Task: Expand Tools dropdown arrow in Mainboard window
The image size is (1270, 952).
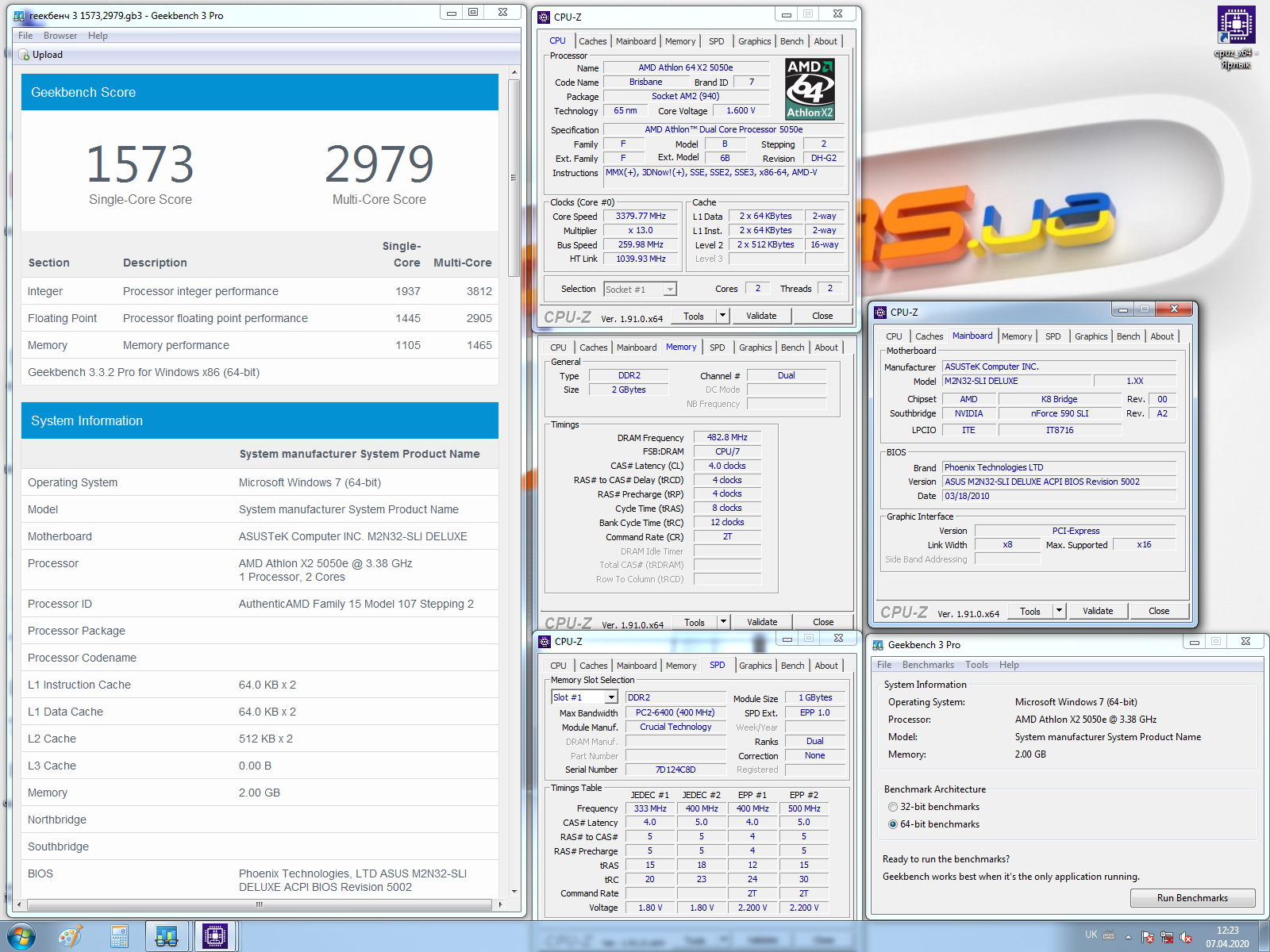Action: (x=1059, y=611)
